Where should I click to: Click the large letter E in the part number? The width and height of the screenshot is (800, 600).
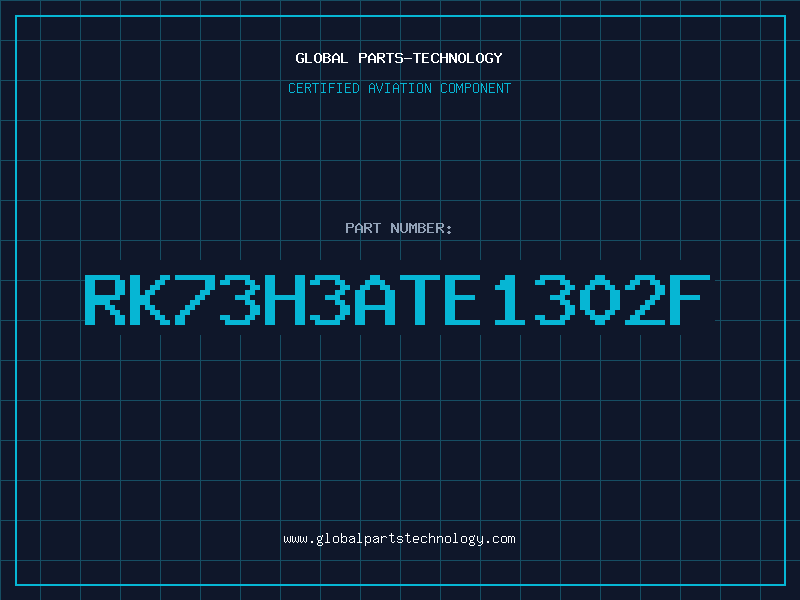tap(463, 300)
